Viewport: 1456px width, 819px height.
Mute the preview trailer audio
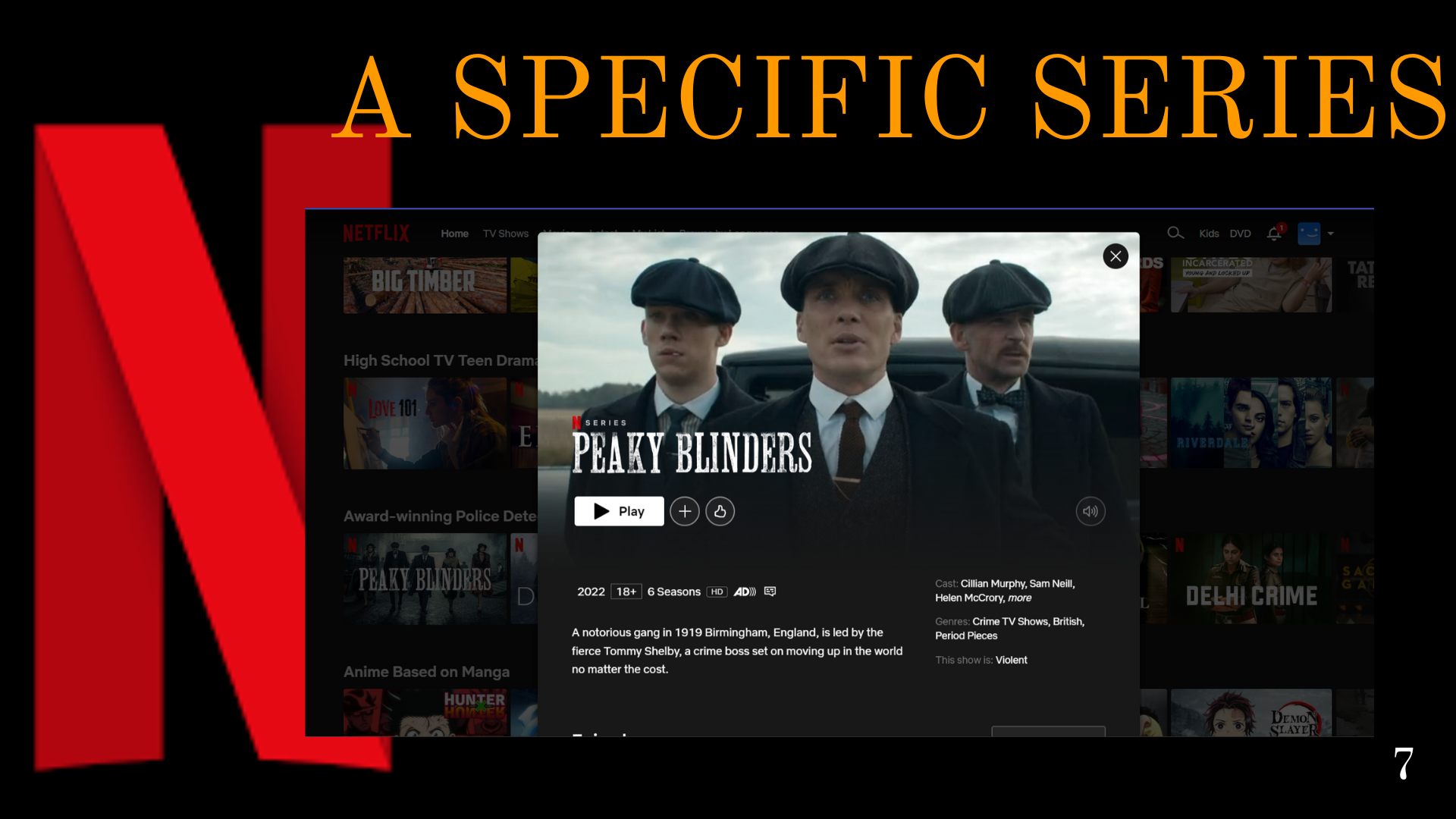(1090, 511)
